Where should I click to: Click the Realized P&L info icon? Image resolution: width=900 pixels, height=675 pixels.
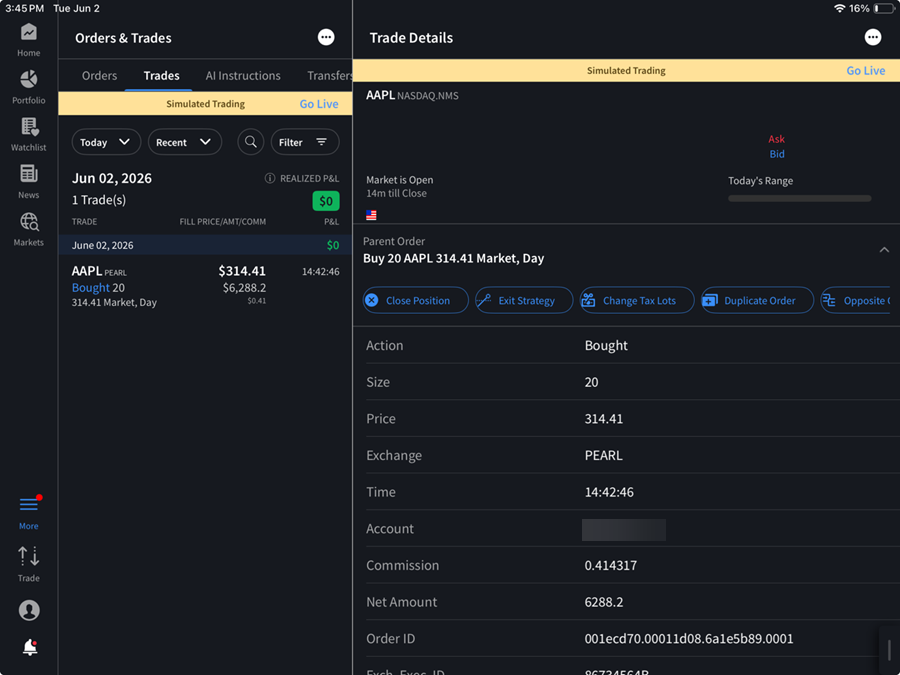269,179
